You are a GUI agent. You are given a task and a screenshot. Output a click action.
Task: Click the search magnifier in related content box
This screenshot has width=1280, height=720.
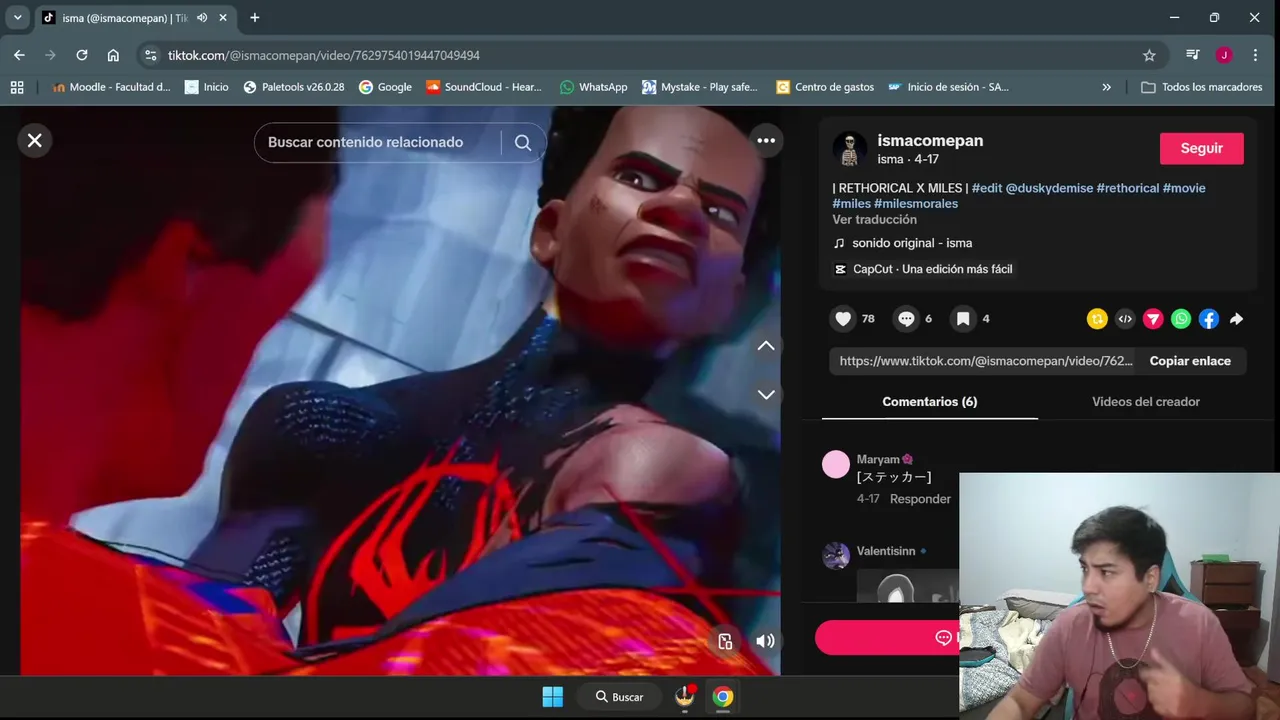pos(523,142)
